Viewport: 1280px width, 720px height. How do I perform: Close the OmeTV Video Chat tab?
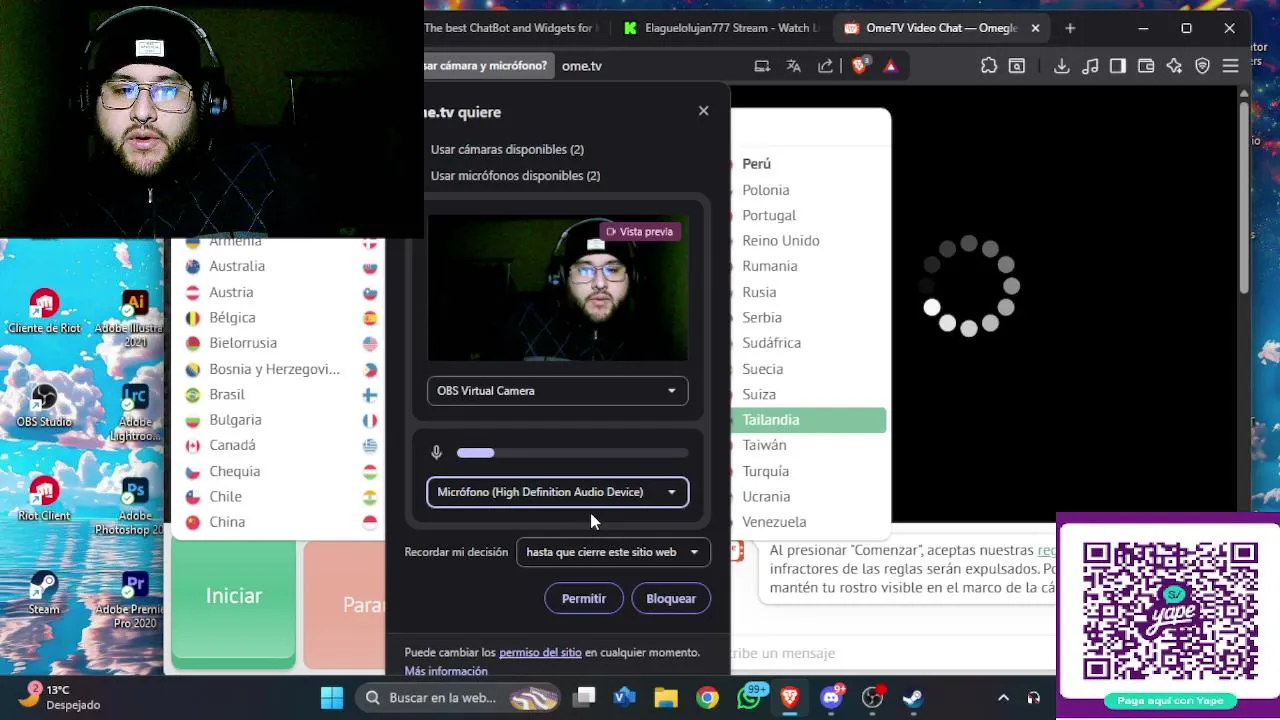pyautogui.click(x=1036, y=28)
